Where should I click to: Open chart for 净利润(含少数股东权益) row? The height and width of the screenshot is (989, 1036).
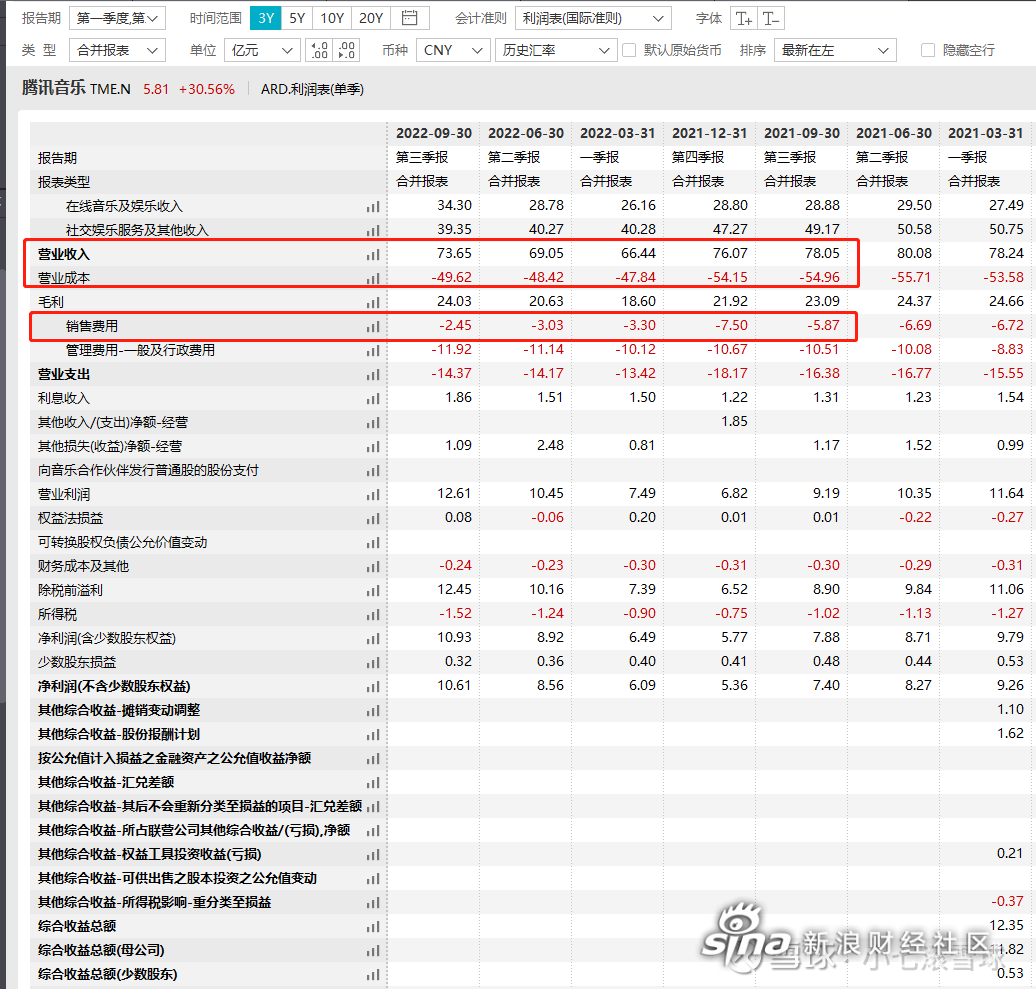pos(373,638)
